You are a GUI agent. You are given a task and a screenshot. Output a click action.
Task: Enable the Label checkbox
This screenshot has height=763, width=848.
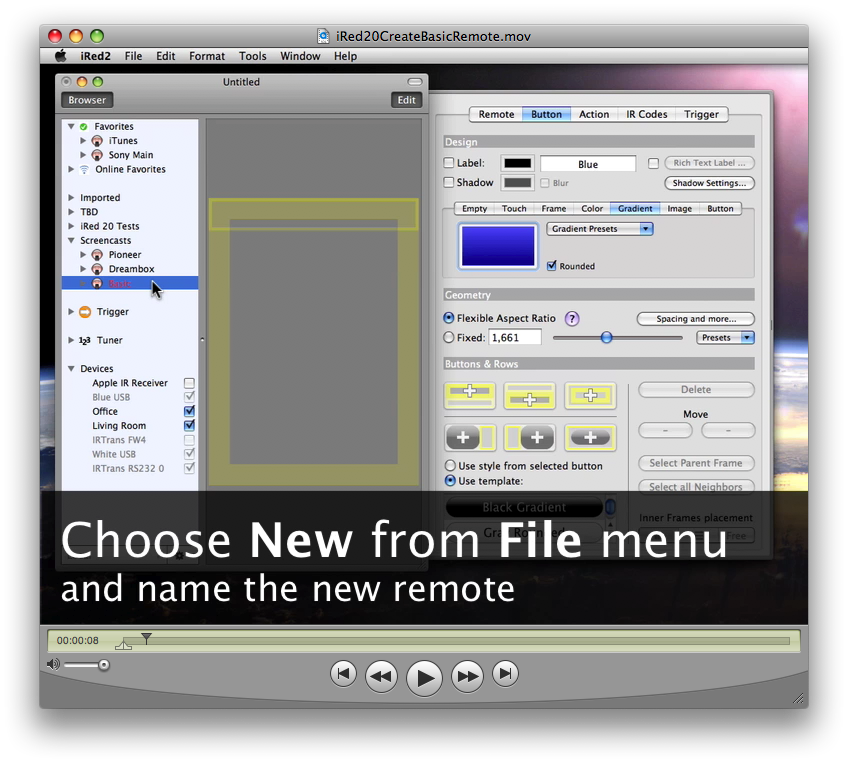pyautogui.click(x=448, y=163)
